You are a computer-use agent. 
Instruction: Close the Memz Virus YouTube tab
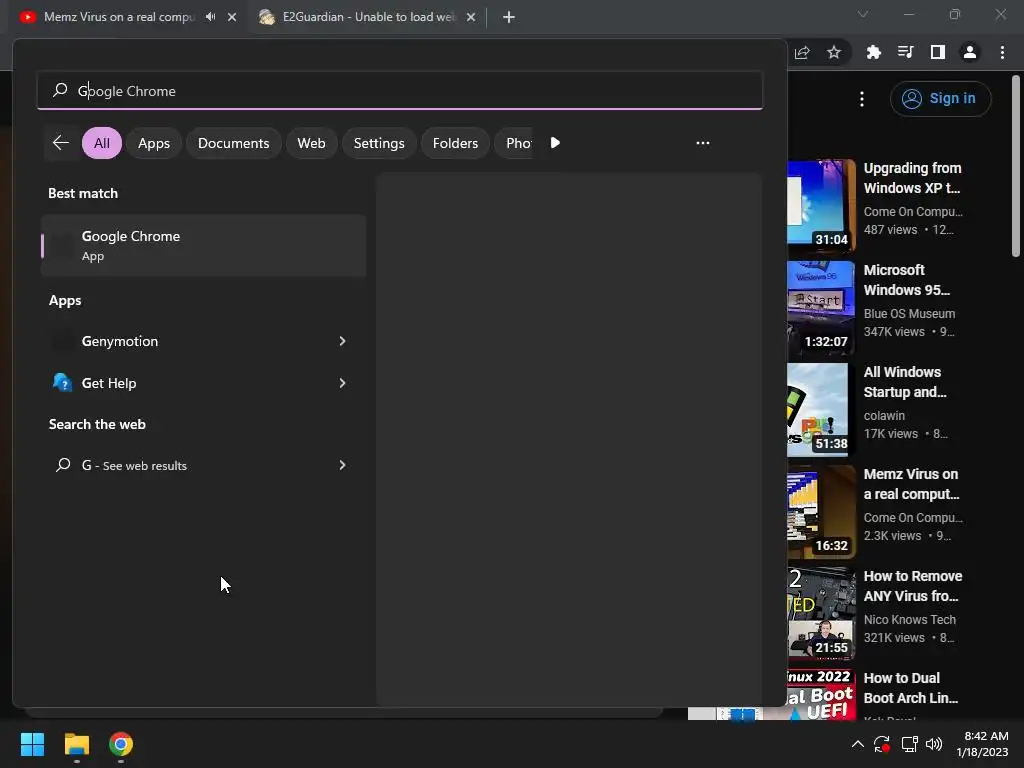(x=232, y=17)
